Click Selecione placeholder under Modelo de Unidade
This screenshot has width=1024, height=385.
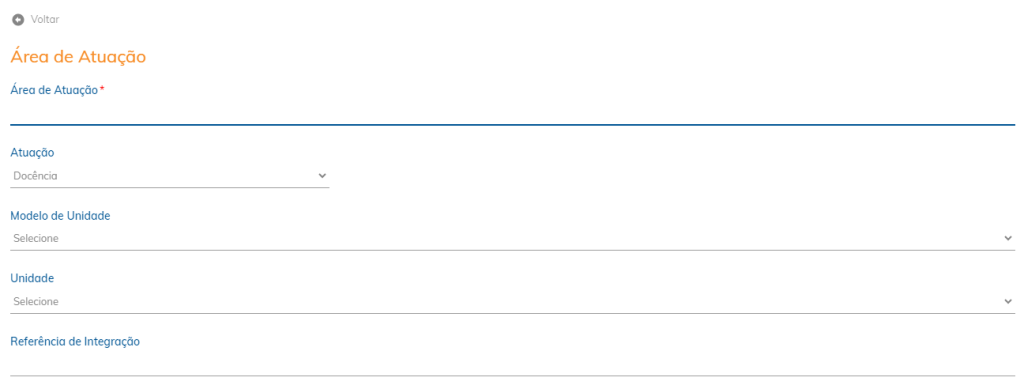[36, 238]
